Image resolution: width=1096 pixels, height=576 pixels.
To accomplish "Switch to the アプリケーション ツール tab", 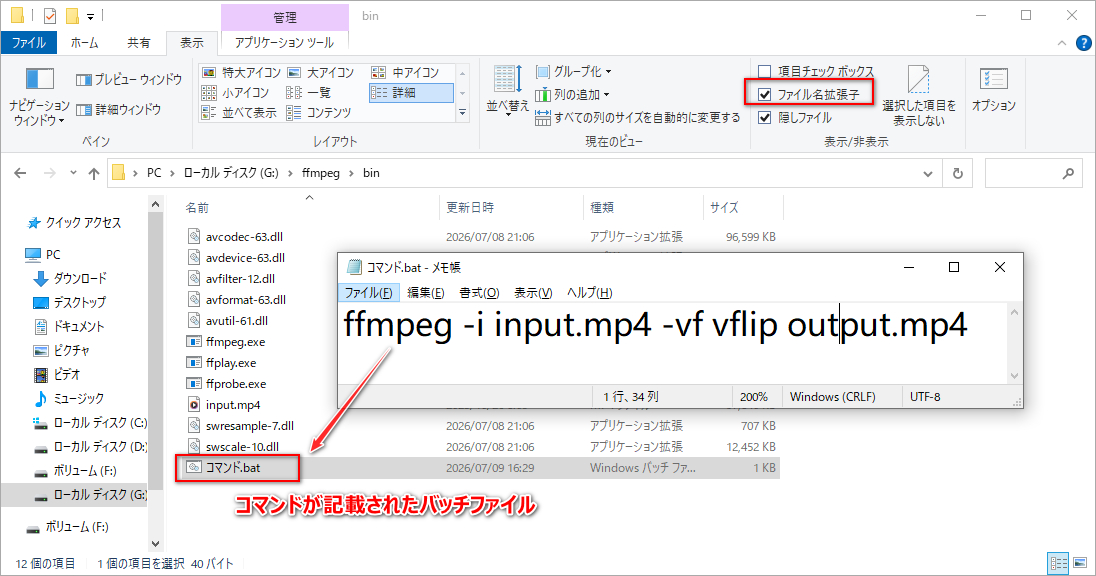I will [284, 43].
